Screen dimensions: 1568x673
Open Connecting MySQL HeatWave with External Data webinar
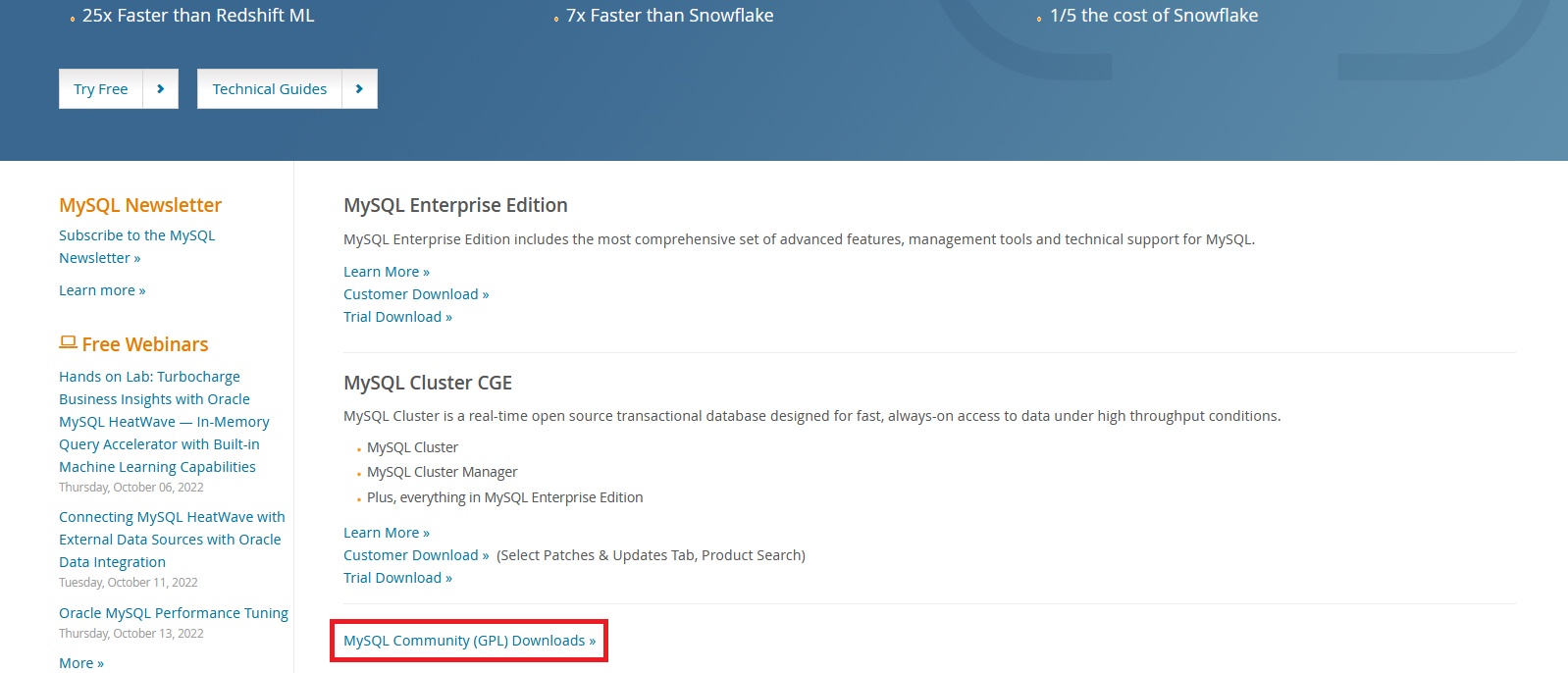(172, 540)
